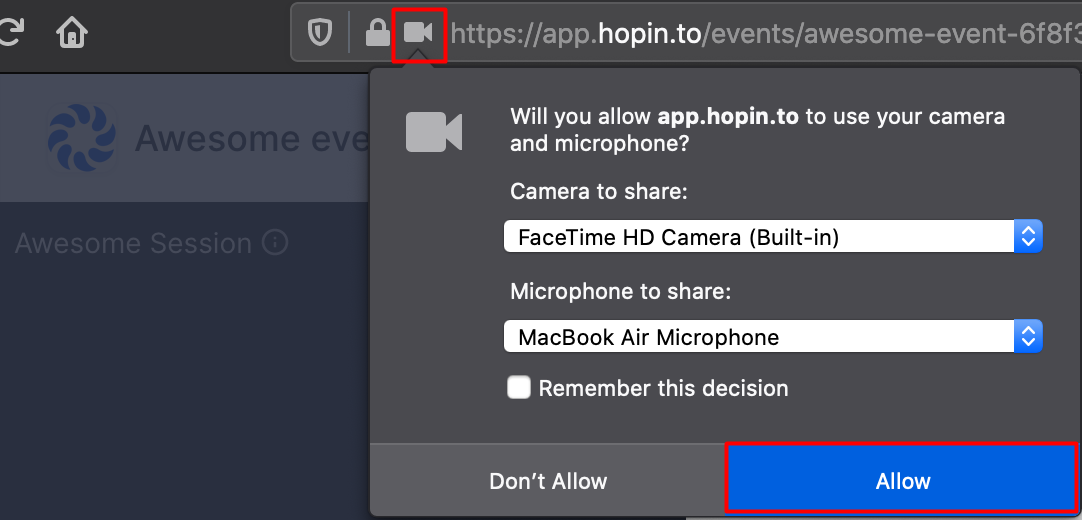This screenshot has width=1082, height=520.
Task: Open the FaceTime HD Camera dropdown
Action: [x=773, y=237]
